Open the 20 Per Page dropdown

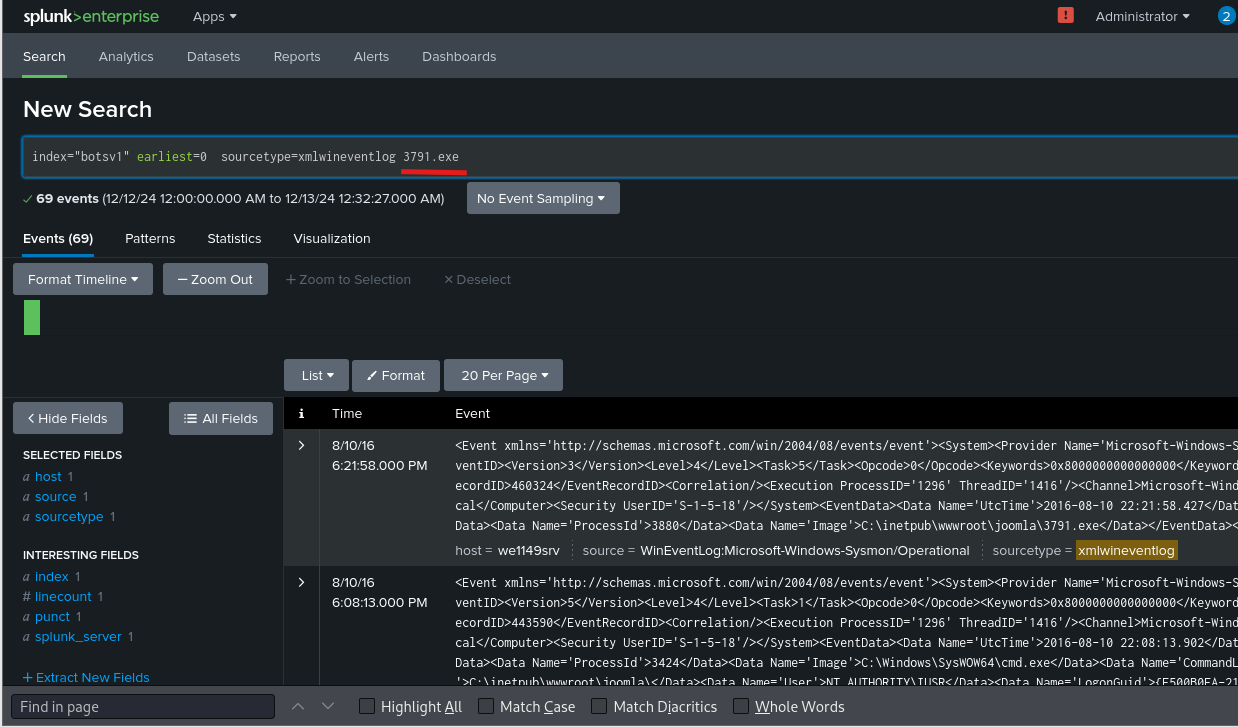pyautogui.click(x=504, y=375)
